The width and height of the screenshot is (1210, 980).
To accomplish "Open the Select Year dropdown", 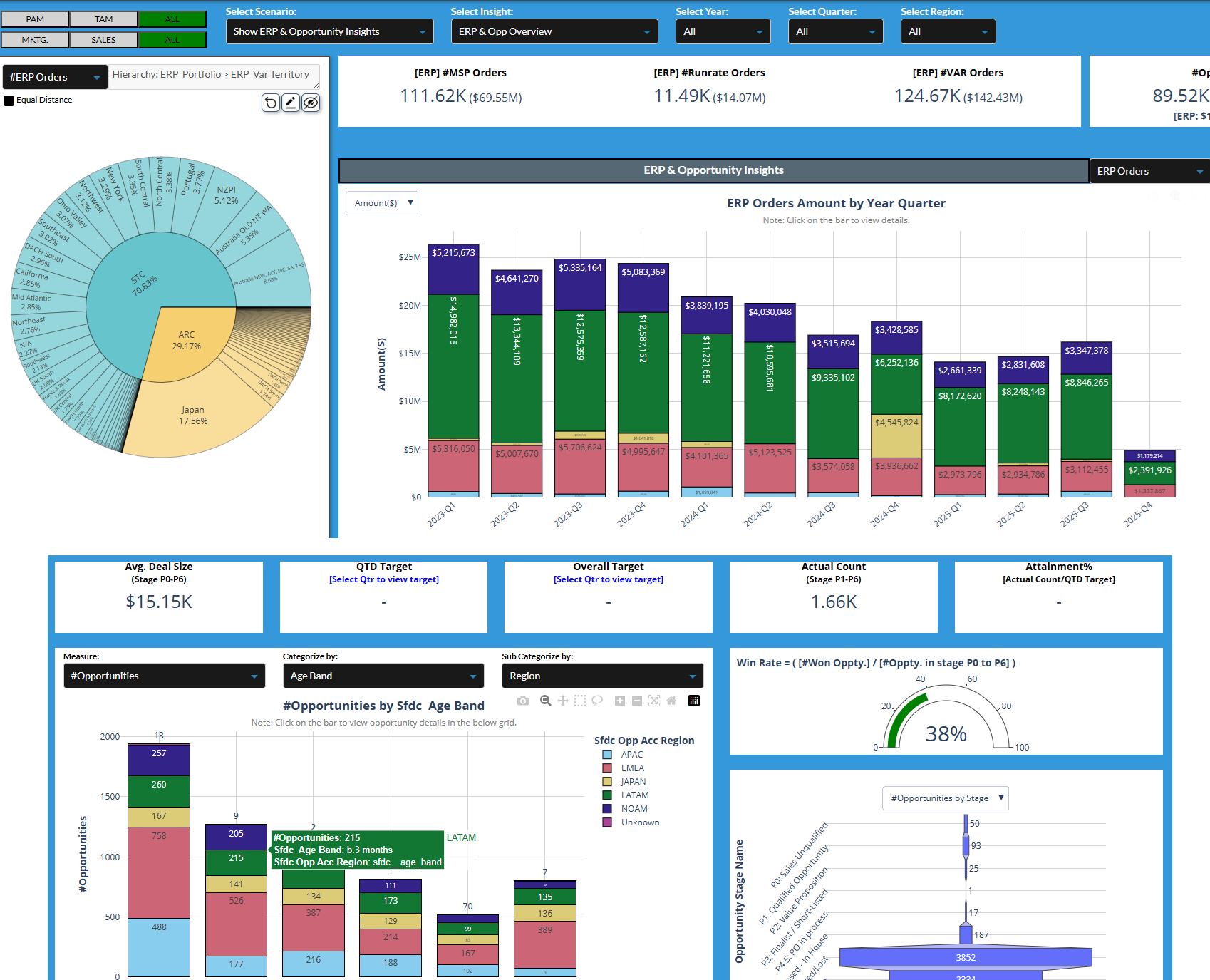I will [723, 31].
